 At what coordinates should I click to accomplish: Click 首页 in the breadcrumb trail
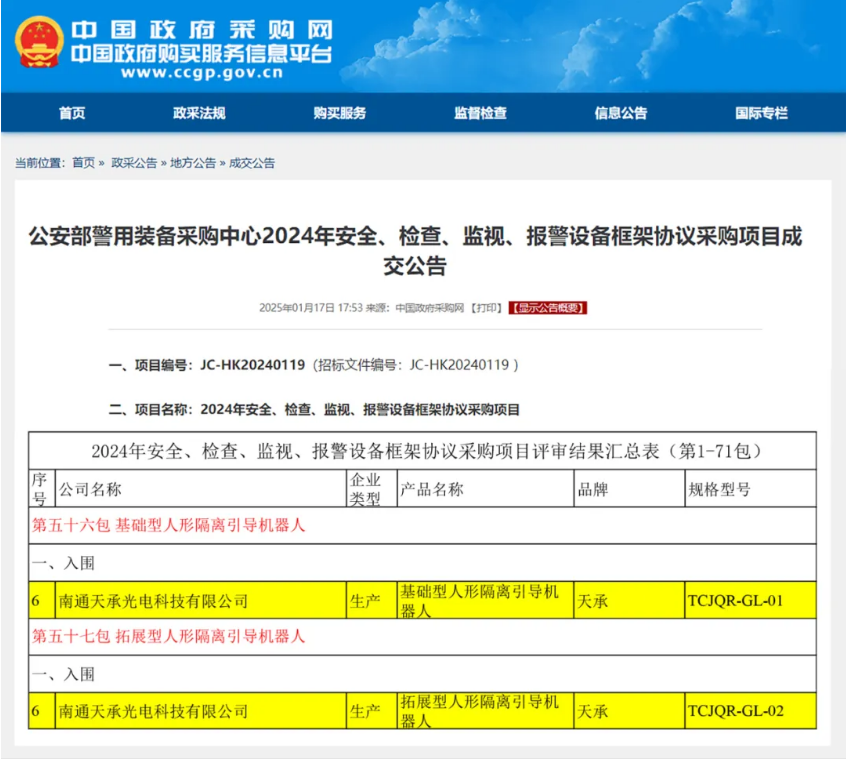pos(83,163)
